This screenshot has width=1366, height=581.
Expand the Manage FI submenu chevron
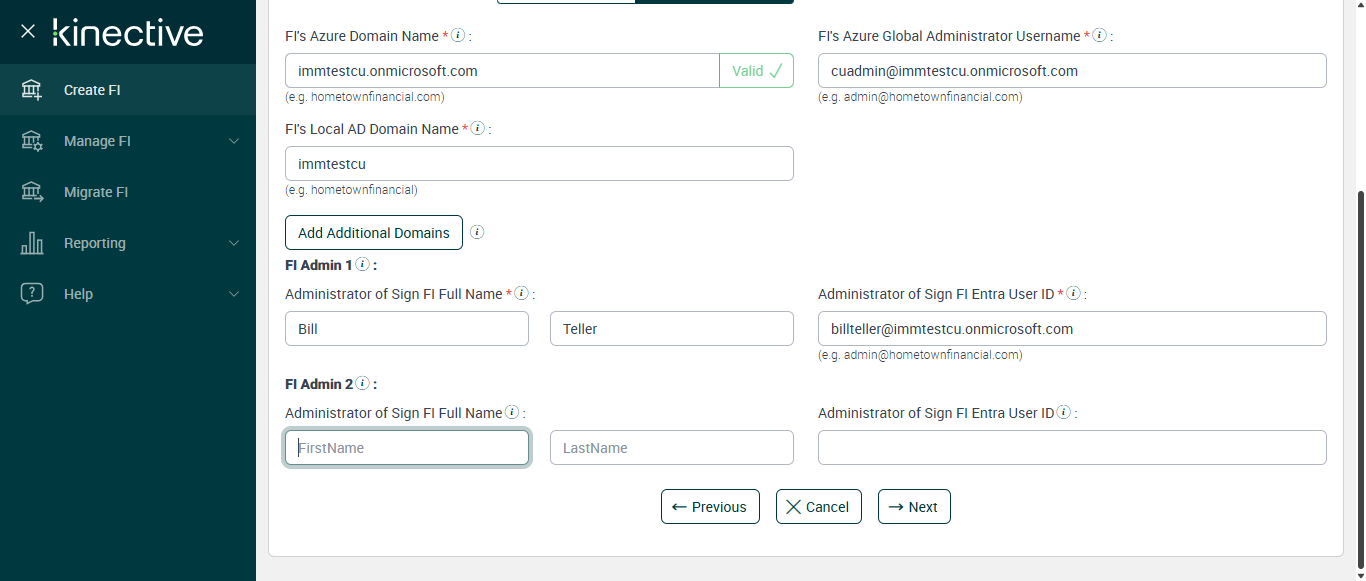coord(234,141)
